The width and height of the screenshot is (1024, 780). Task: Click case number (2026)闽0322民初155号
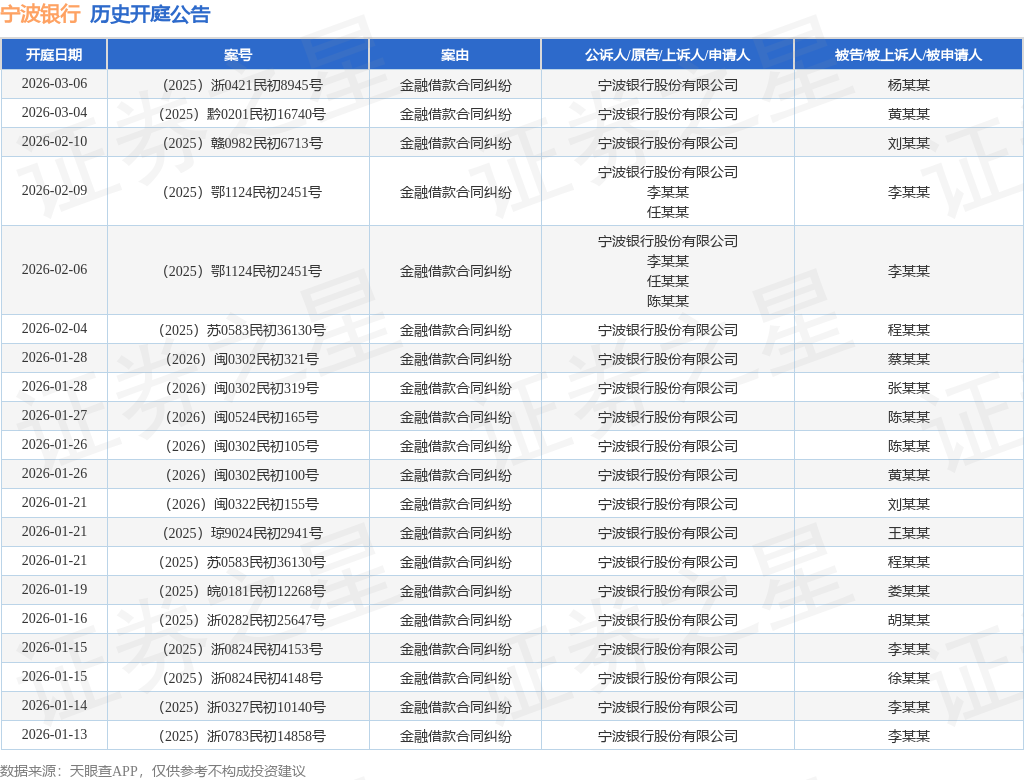(242, 504)
